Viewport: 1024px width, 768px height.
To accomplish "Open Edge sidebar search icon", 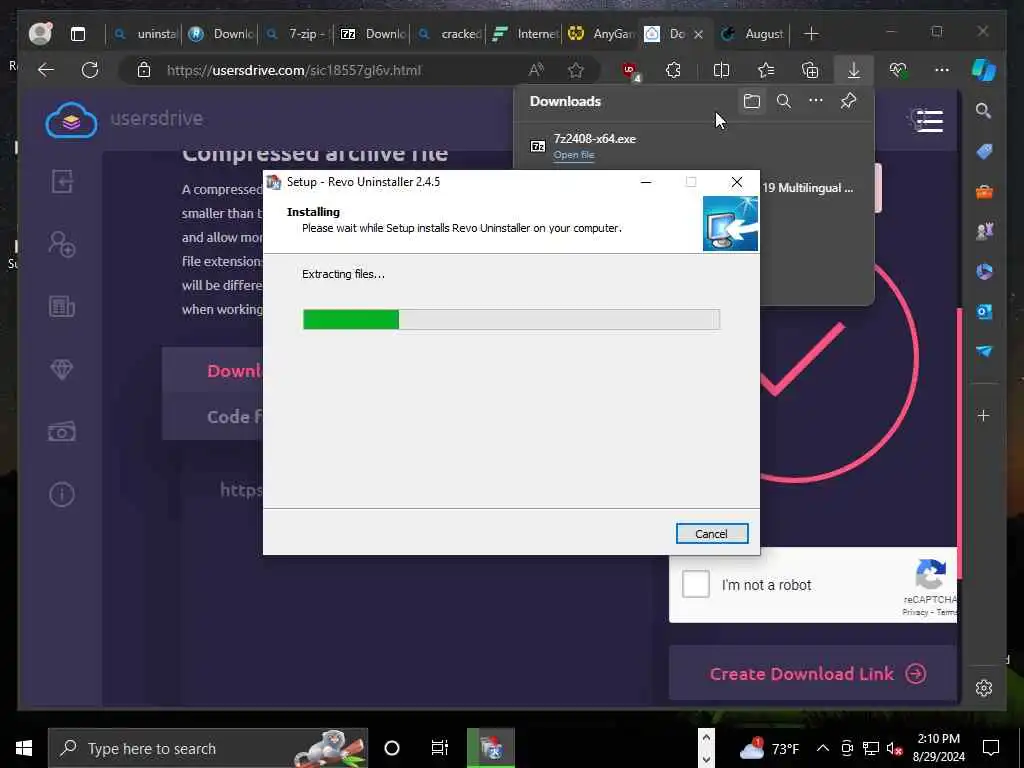I will 984,111.
